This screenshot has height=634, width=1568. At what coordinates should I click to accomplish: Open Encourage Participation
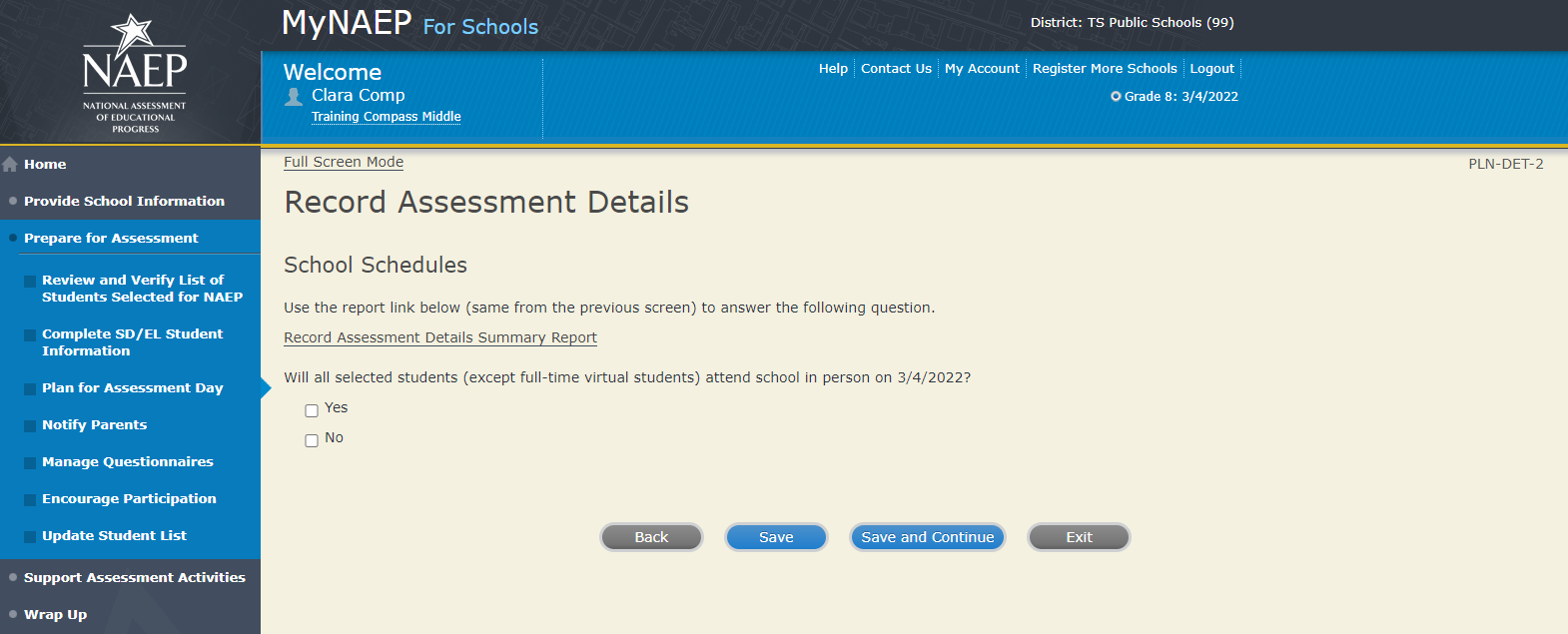[129, 498]
